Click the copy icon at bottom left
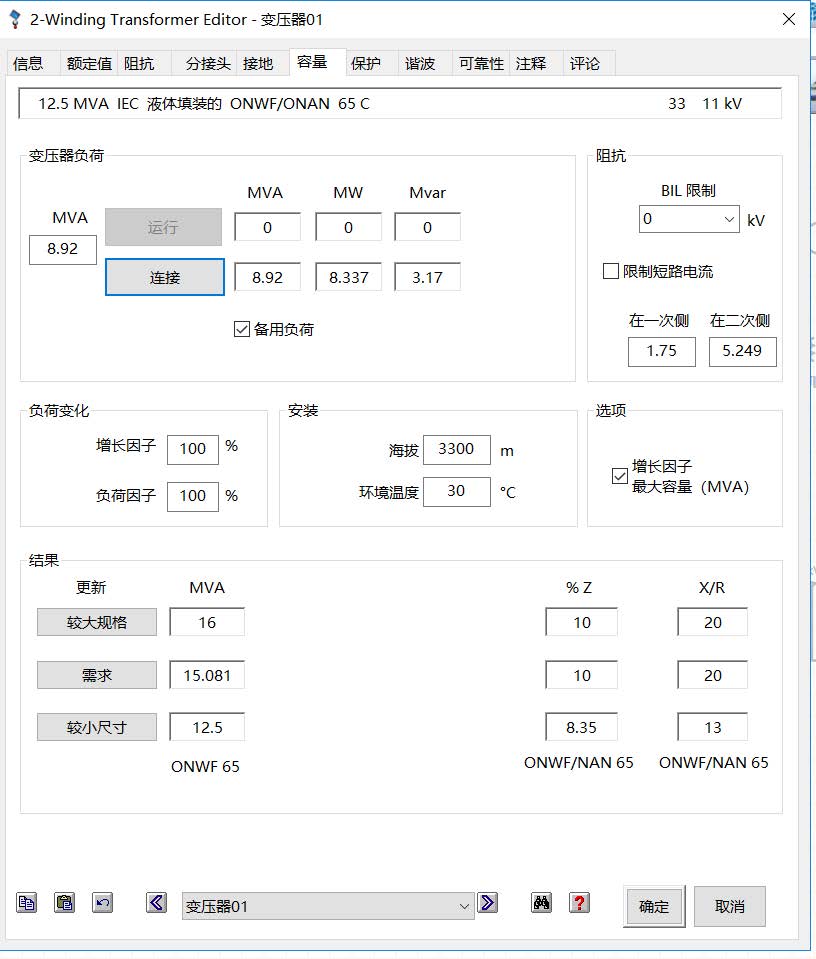This screenshot has width=816, height=959. [x=26, y=903]
